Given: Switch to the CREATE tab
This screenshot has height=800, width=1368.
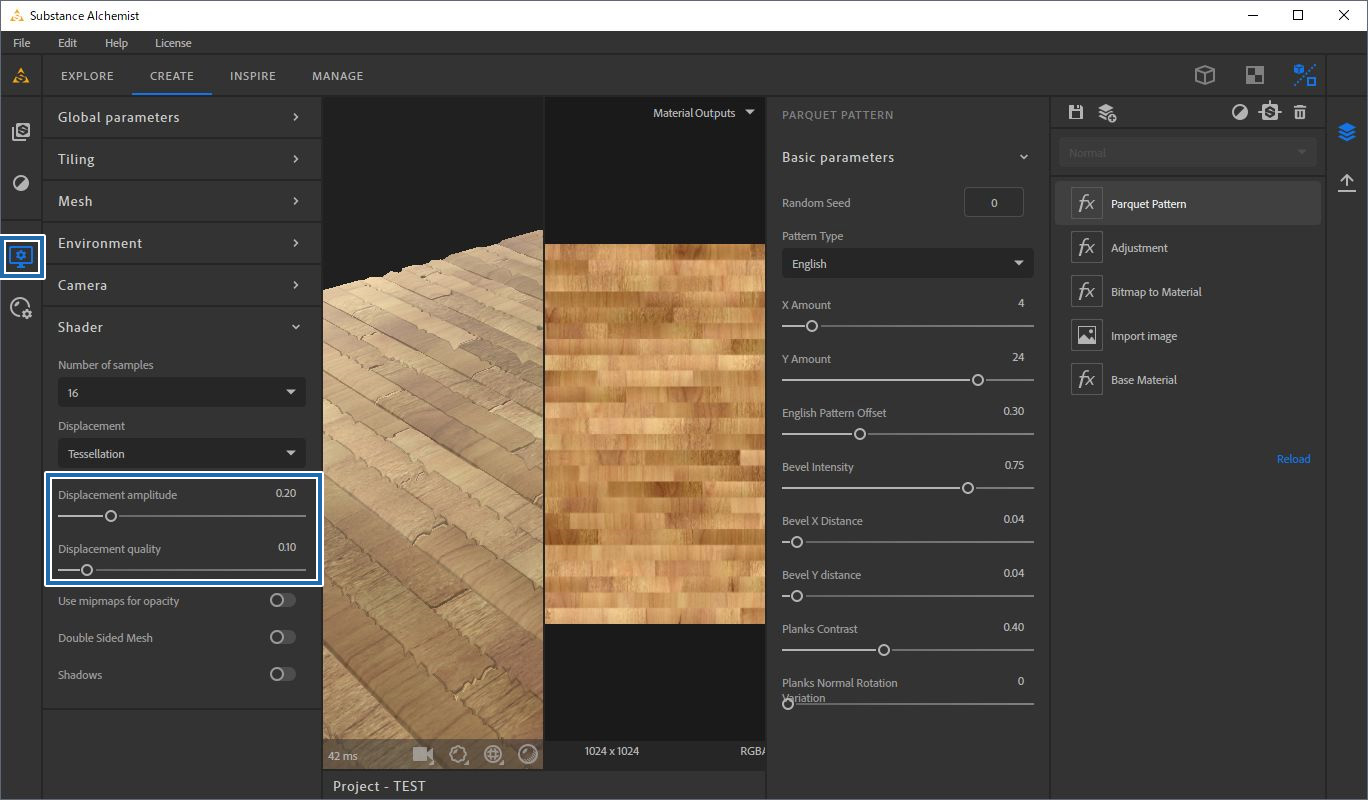Looking at the screenshot, I should click(172, 76).
